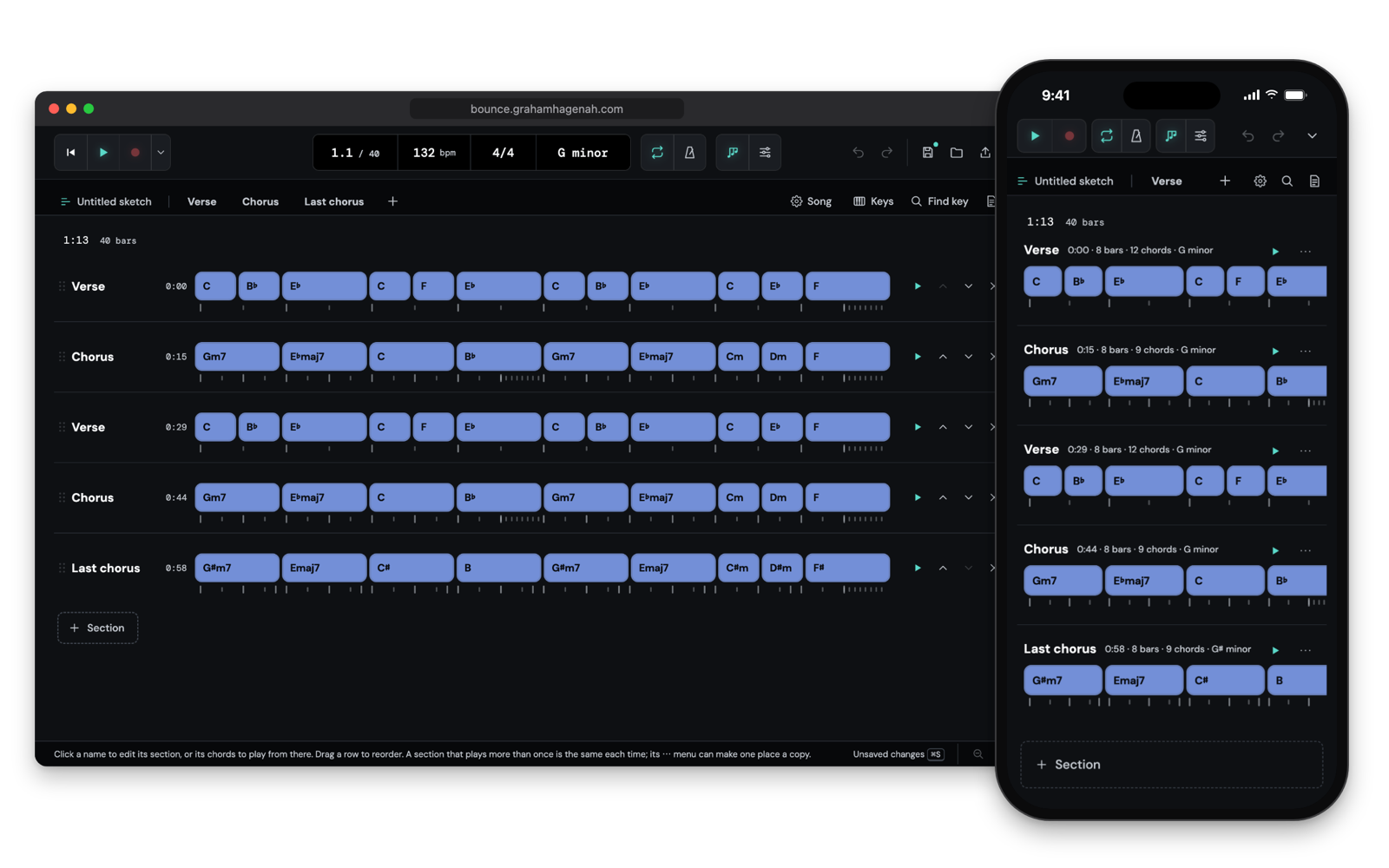Open Untitled sketch menu in desktop
This screenshot has width=1389, height=868.
[x=106, y=201]
